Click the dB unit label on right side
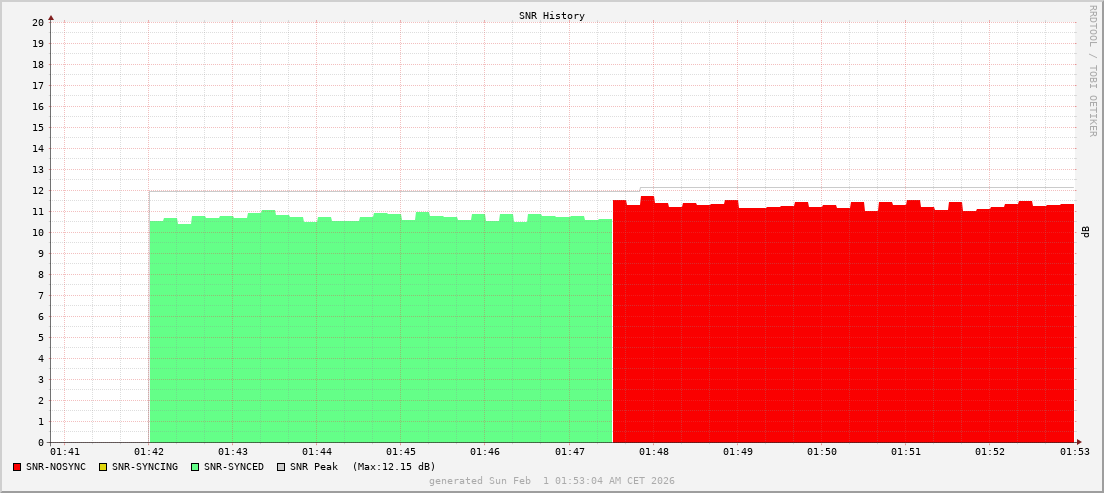The image size is (1104, 493). pos(1086,231)
